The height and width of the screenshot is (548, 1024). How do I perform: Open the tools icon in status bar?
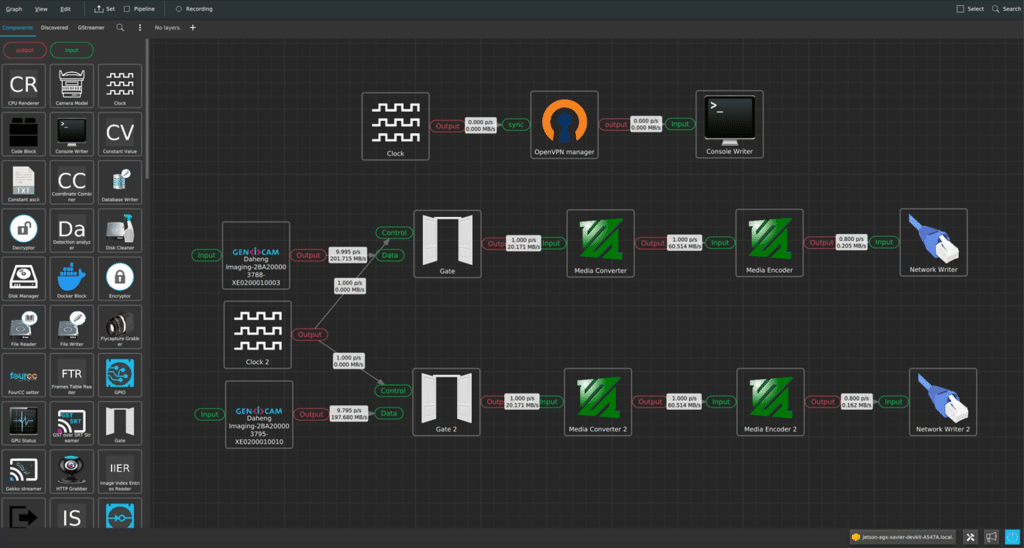pos(970,537)
